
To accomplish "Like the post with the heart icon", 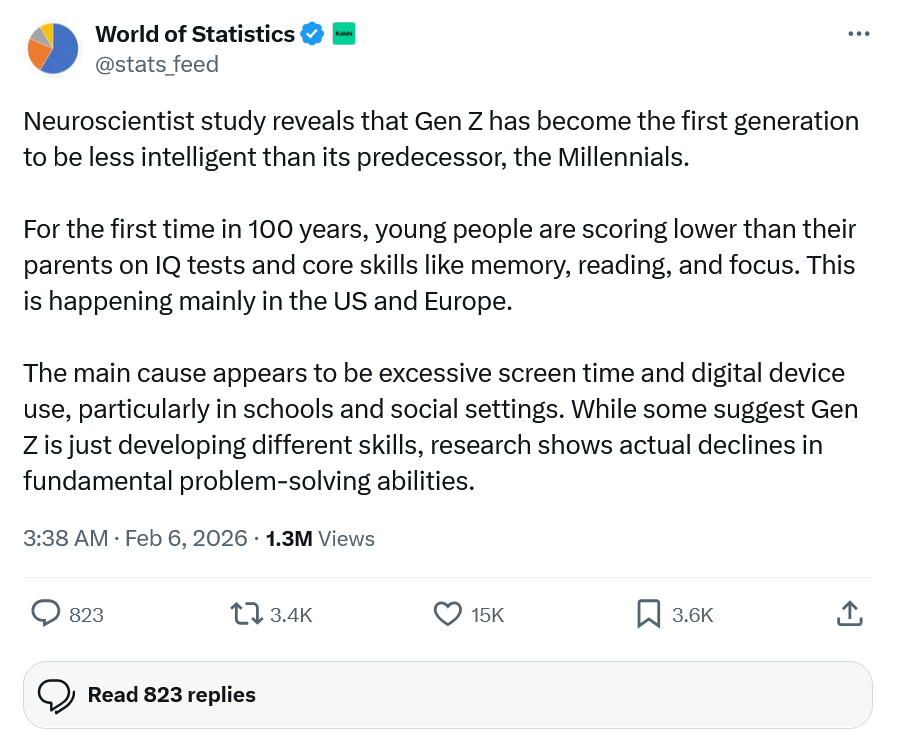I will [447, 614].
